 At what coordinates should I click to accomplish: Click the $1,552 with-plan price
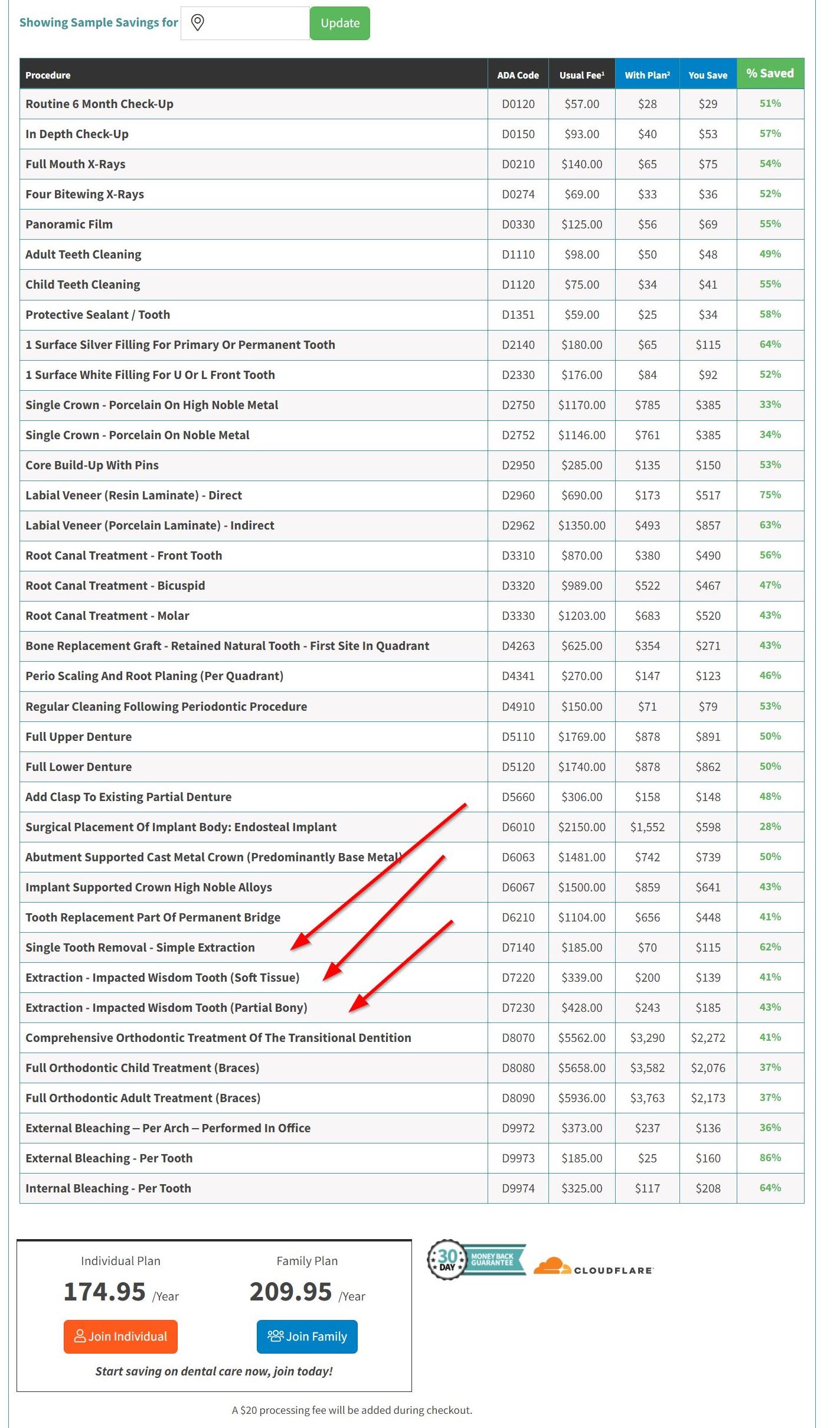tap(647, 827)
